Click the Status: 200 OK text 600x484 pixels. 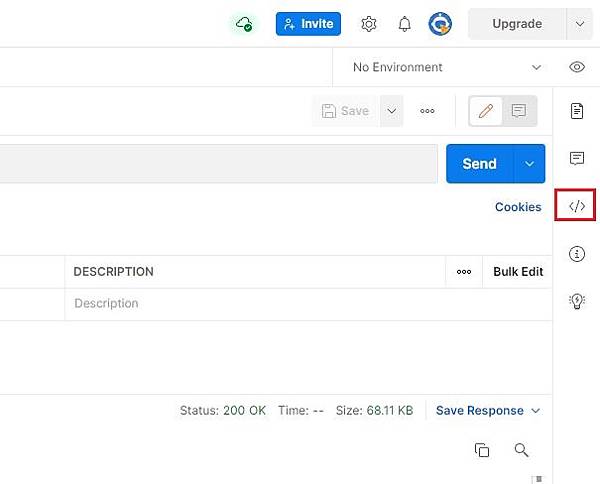pyautogui.click(x=223, y=411)
